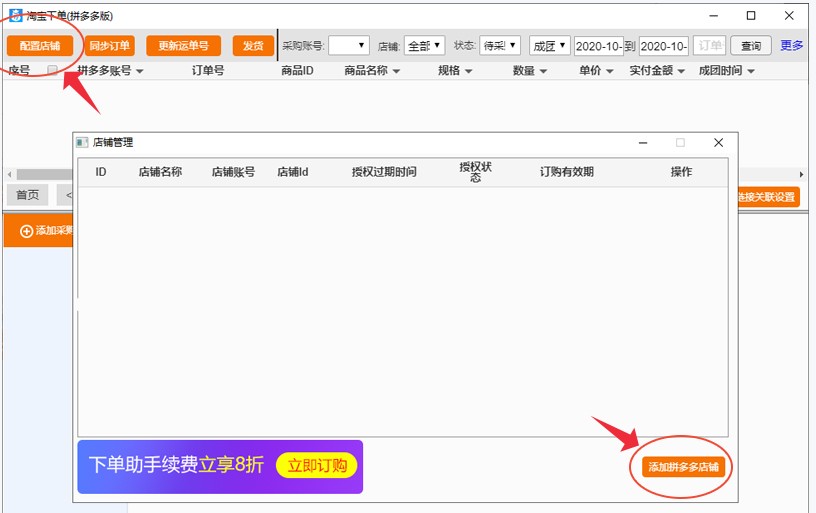Click the 淘宝下单 app icon in title bar
Screen dimensions: 816x513
pos(16,16)
